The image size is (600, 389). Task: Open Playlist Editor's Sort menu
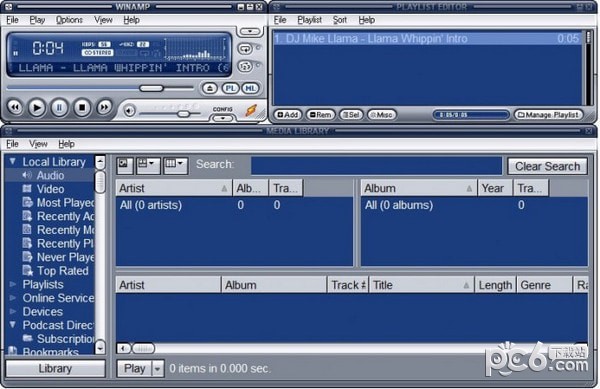[340, 20]
